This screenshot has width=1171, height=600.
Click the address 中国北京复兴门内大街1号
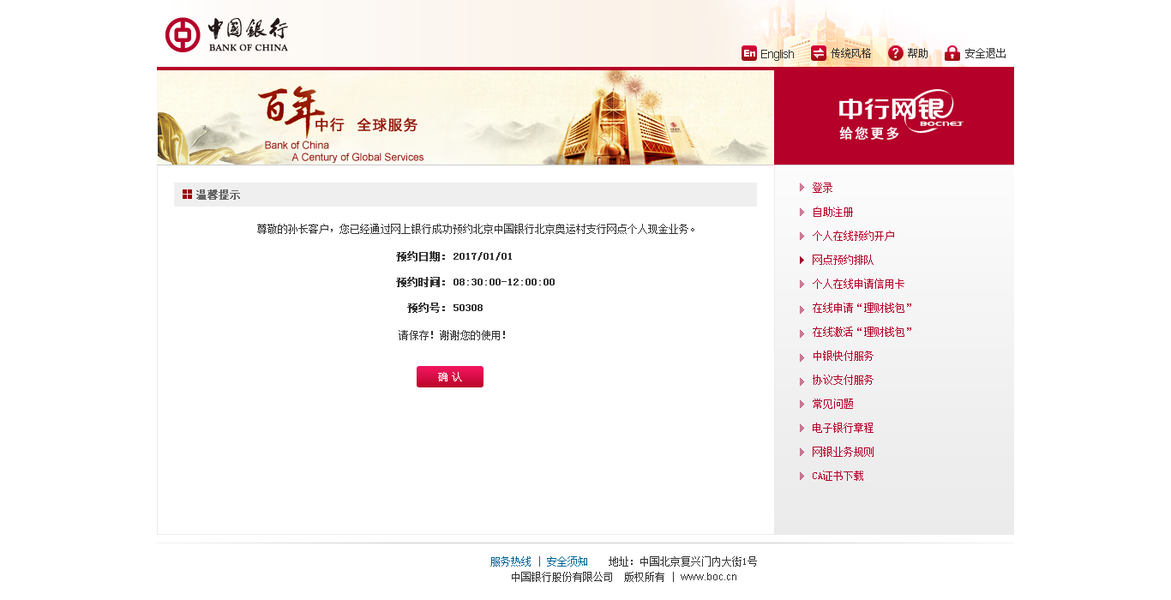click(x=698, y=561)
